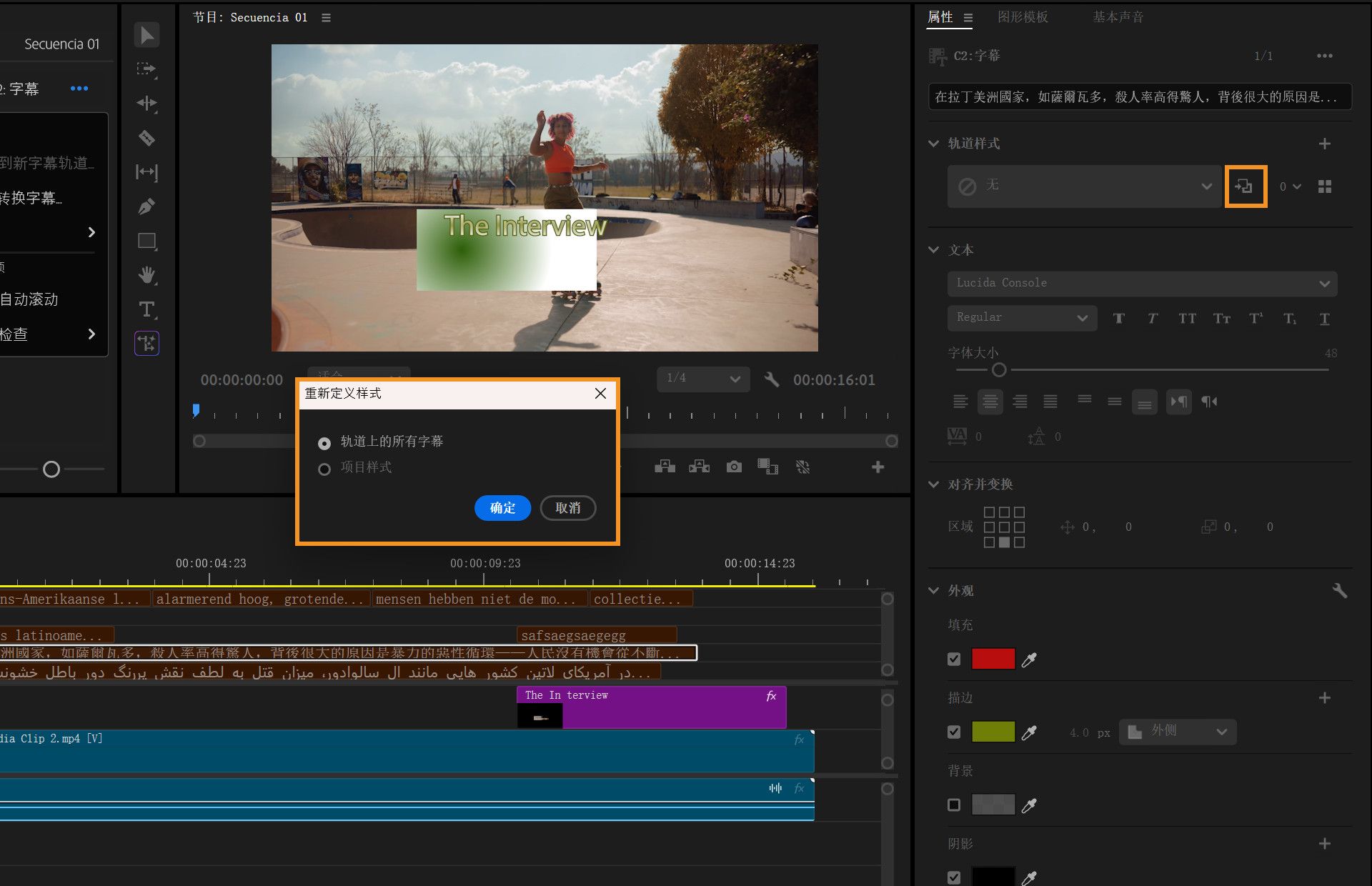Enable the background checkbox
Viewport: 1372px width, 886px height.
[x=954, y=805]
